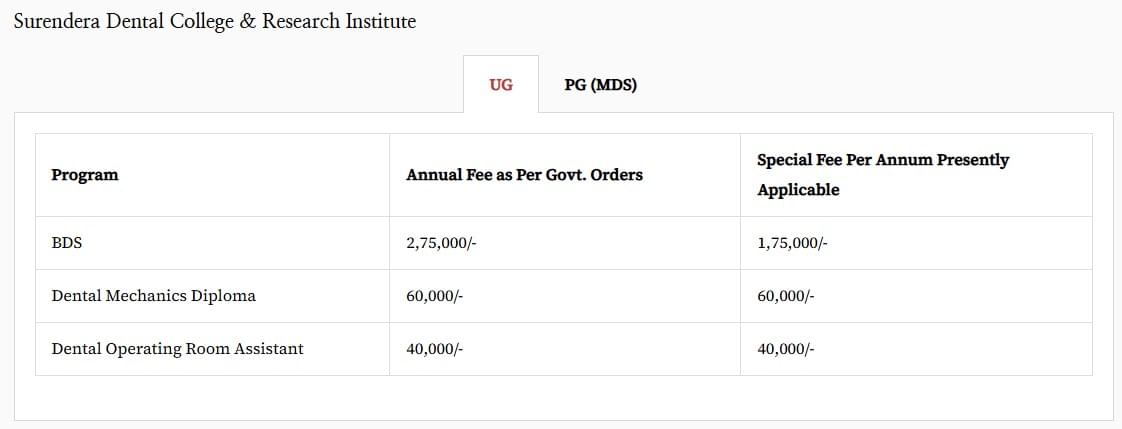This screenshot has width=1122, height=429.
Task: Select the Program column header
Action: (x=85, y=175)
